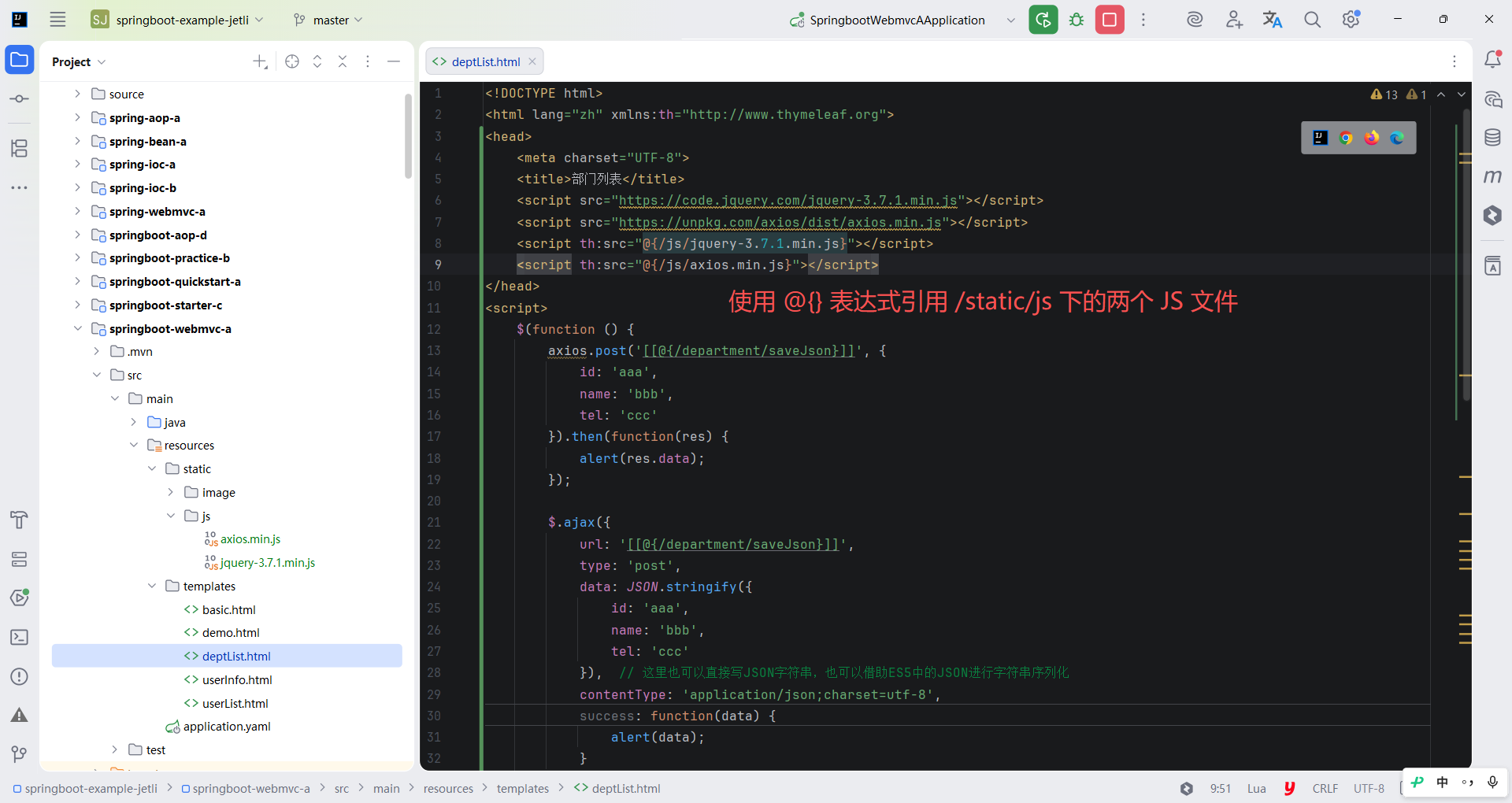Viewport: 1512px width, 803px height.
Task: Click the 13 warnings inspection indicator
Action: point(1384,94)
